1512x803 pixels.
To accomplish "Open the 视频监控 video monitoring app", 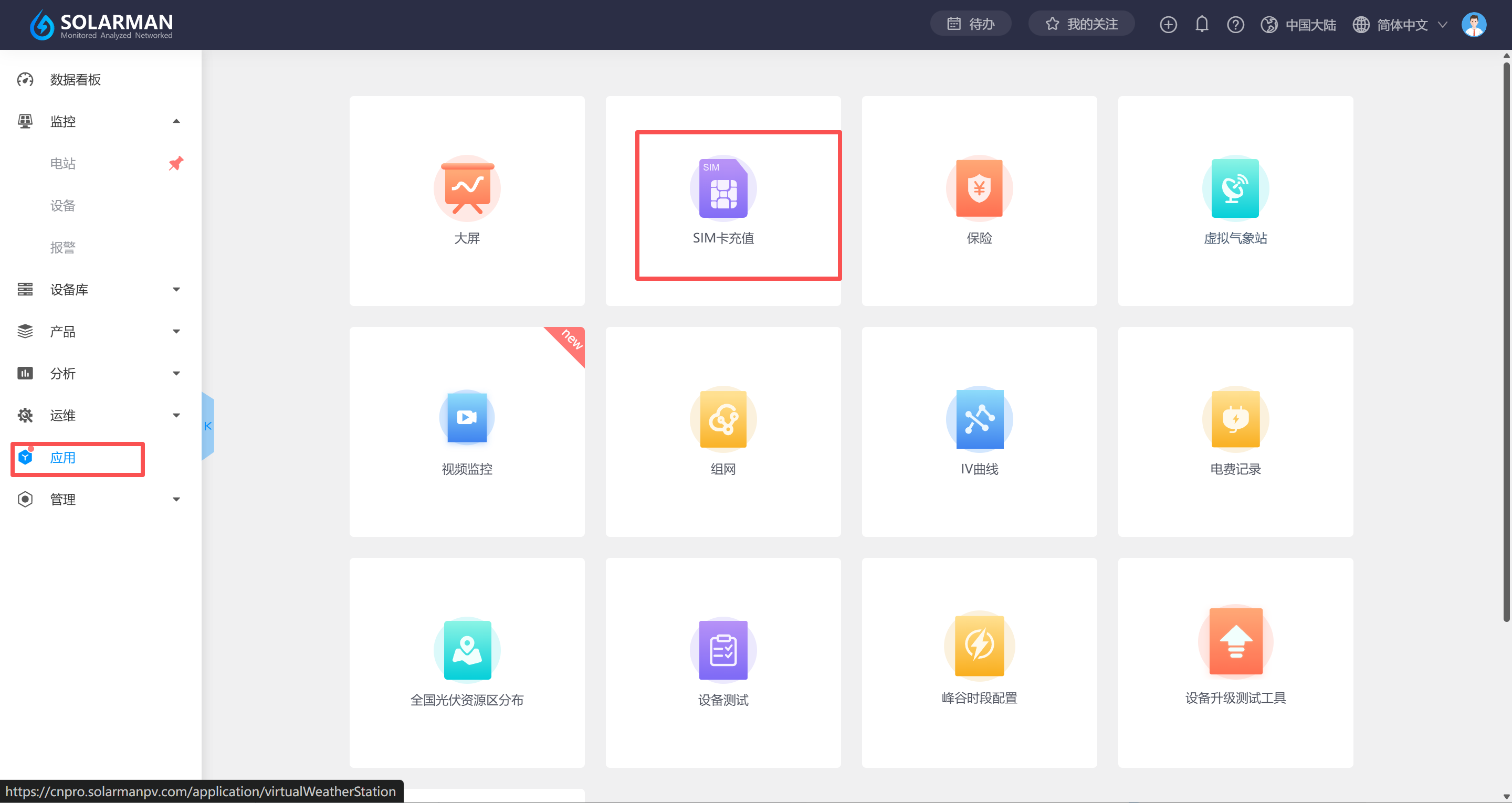I will click(x=467, y=418).
